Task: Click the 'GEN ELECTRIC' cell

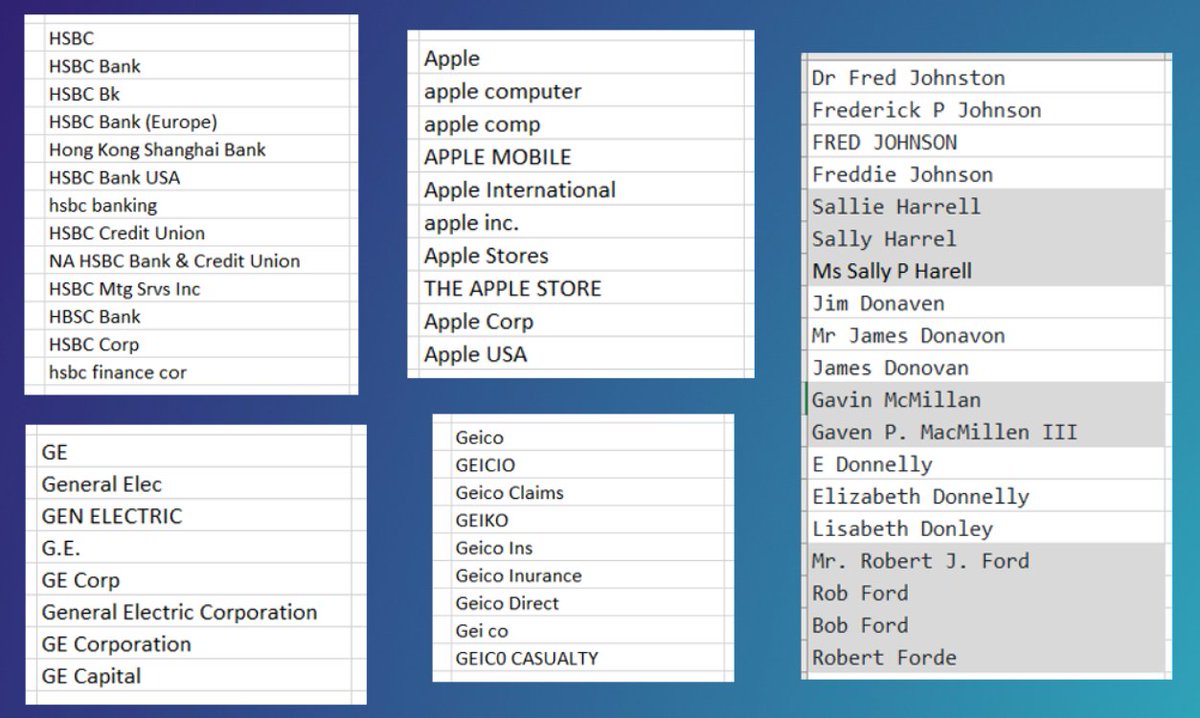Action: coord(196,517)
